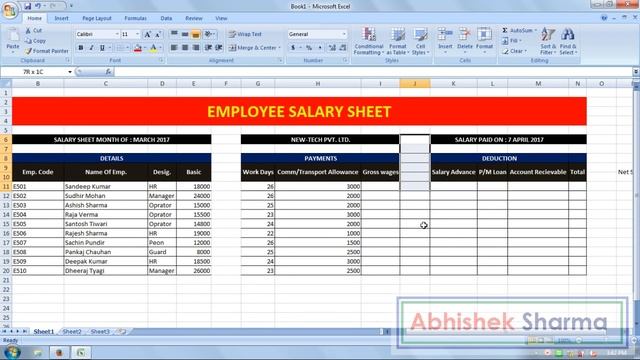Open the Clear options
This screenshot has height=360, width=640.
click(x=514, y=51)
